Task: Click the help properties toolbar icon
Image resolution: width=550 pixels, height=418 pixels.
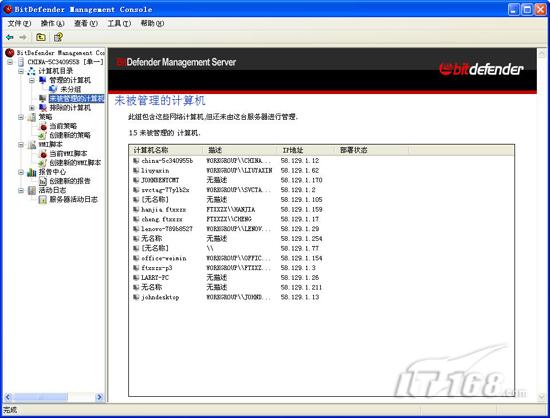Action: click(58, 37)
